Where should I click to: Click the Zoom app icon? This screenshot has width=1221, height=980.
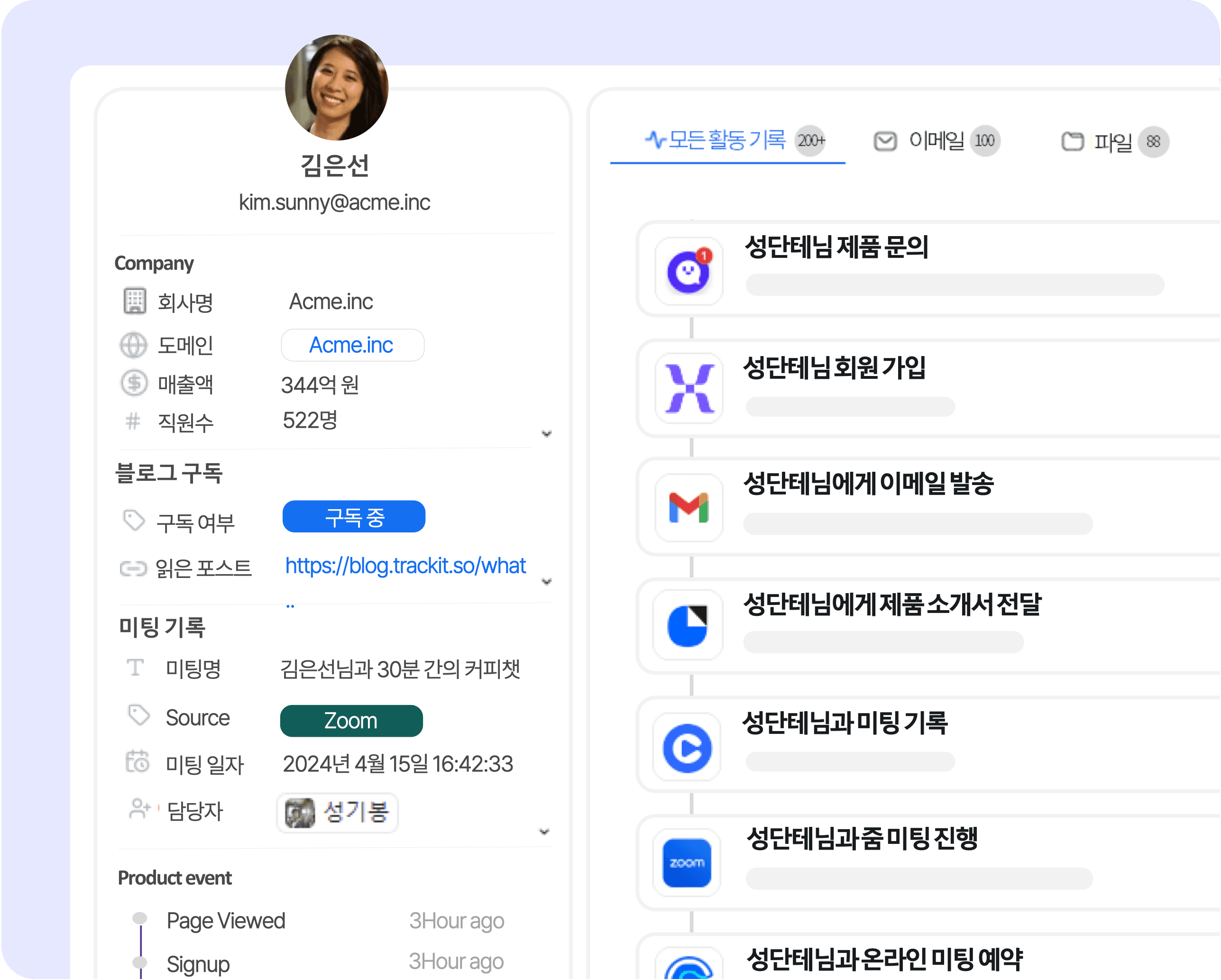click(x=687, y=863)
